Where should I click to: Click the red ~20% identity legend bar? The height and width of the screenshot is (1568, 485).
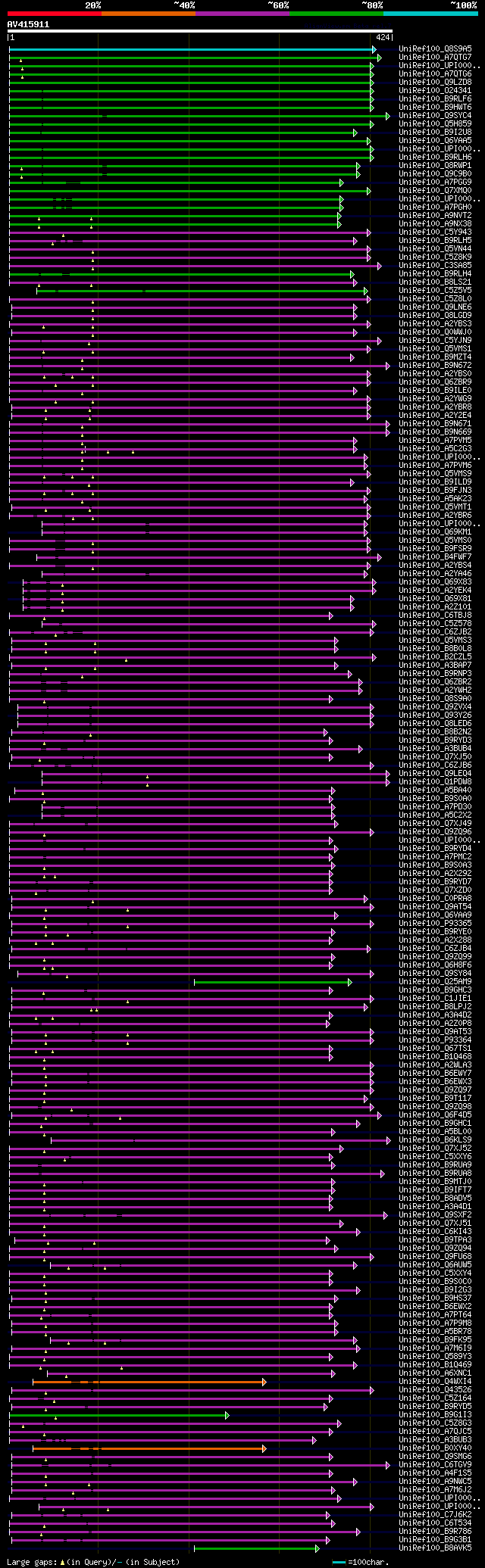point(55,13)
